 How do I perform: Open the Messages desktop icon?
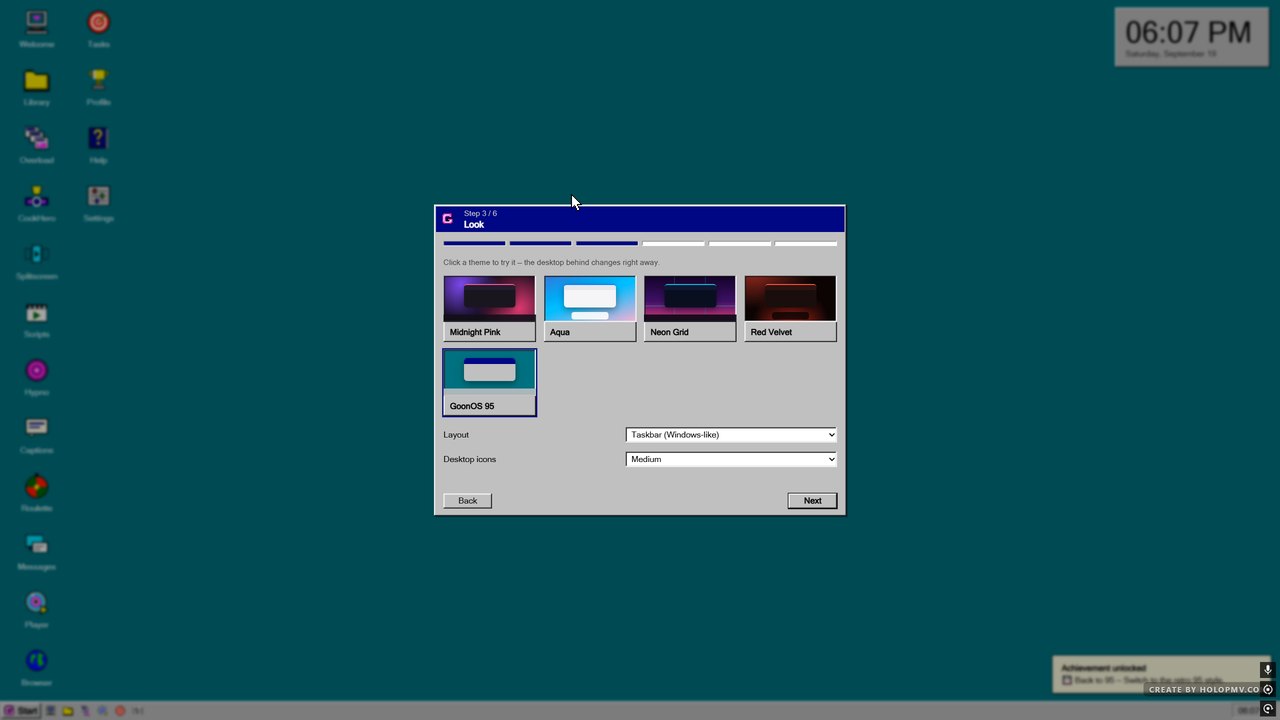point(36,551)
